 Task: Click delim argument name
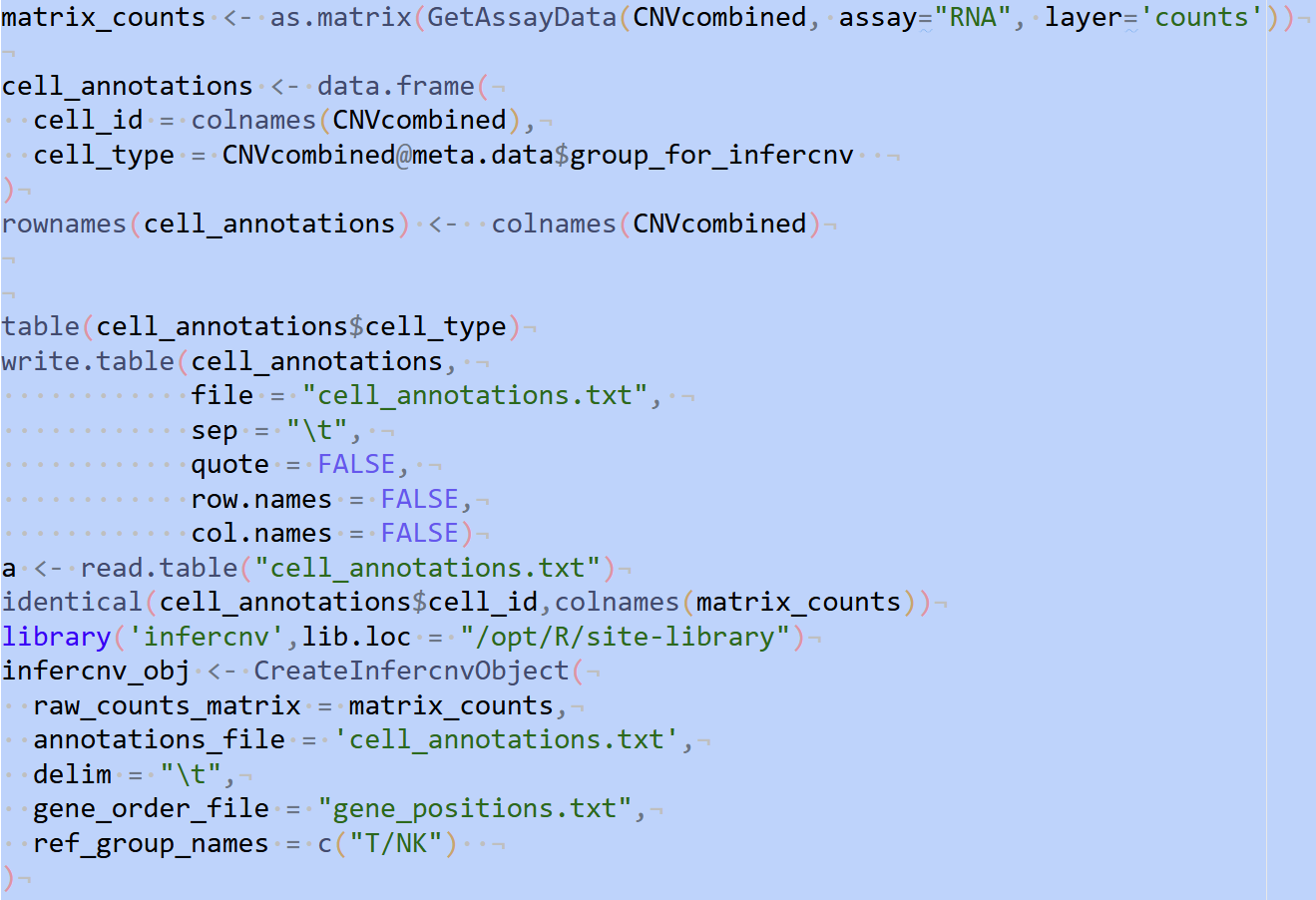pyautogui.click(x=73, y=775)
